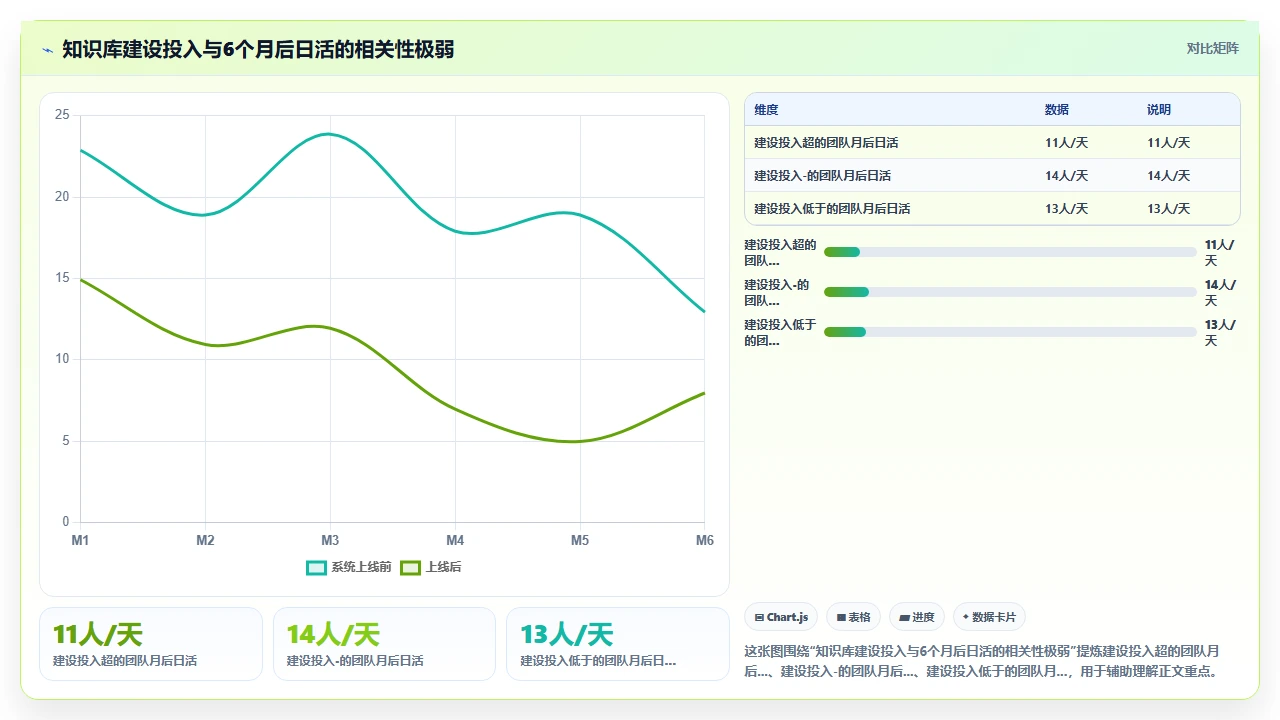Click the 14人/天 progress bar
1280x720 pixels.
point(1010,292)
